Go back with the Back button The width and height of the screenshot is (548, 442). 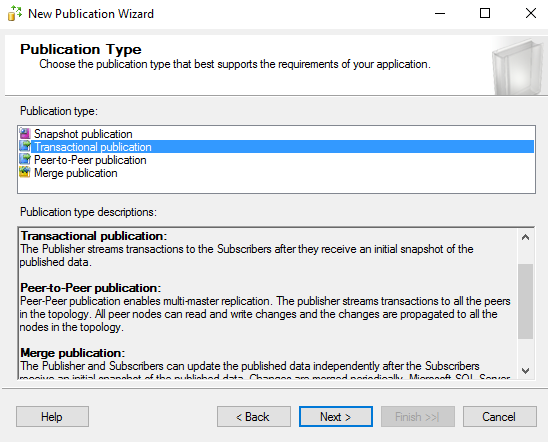point(254,416)
